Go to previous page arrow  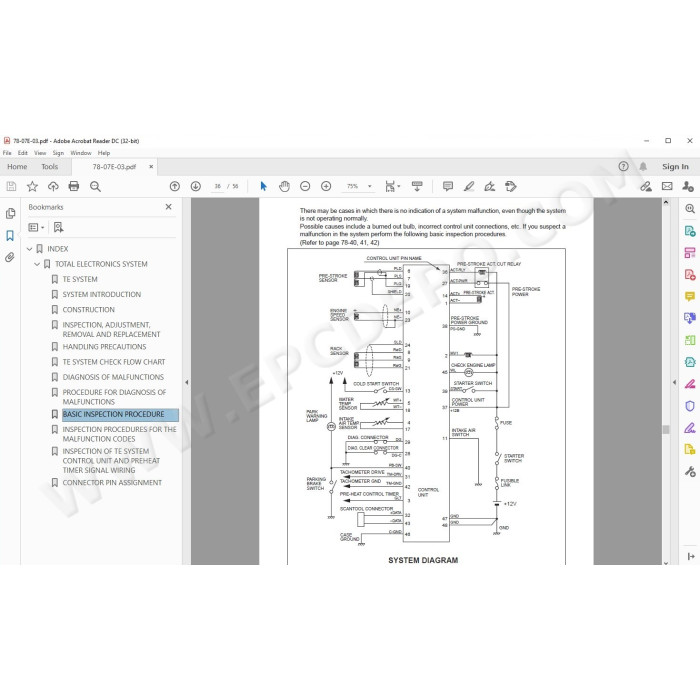coord(175,186)
